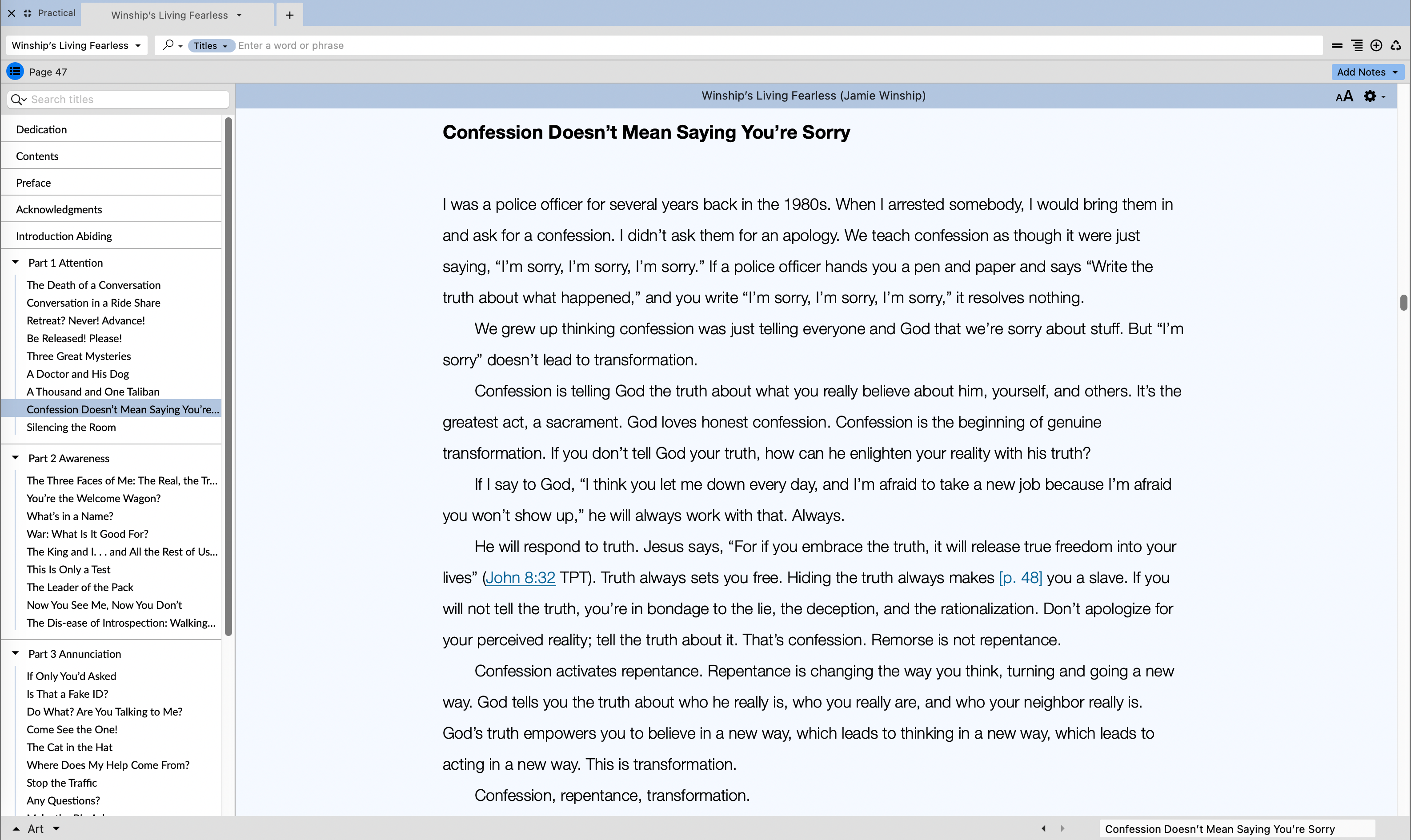1411x840 pixels.
Task: Open the Winship's Living Fearless module dropdown
Action: (77, 45)
